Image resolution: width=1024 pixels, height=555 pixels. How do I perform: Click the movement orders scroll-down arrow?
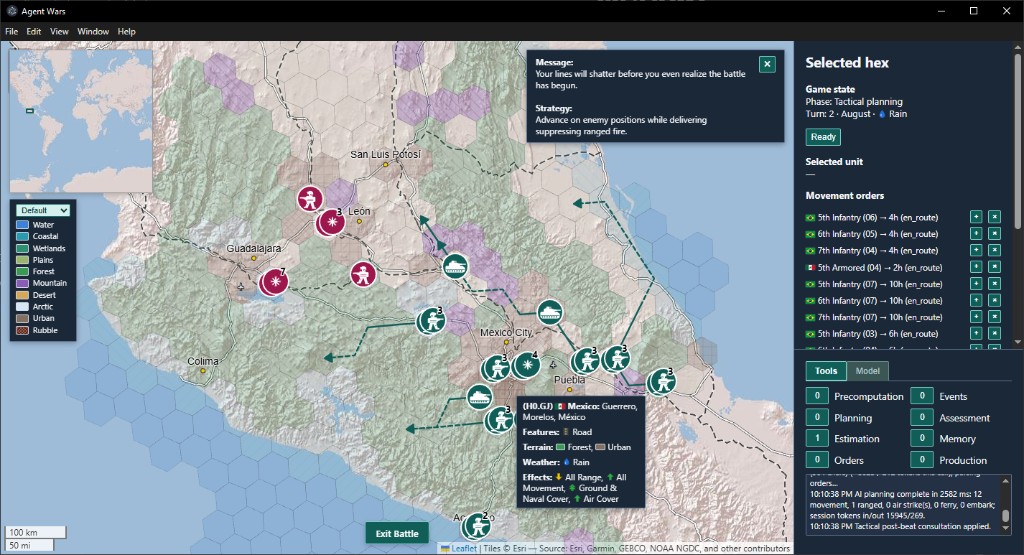pos(1018,342)
